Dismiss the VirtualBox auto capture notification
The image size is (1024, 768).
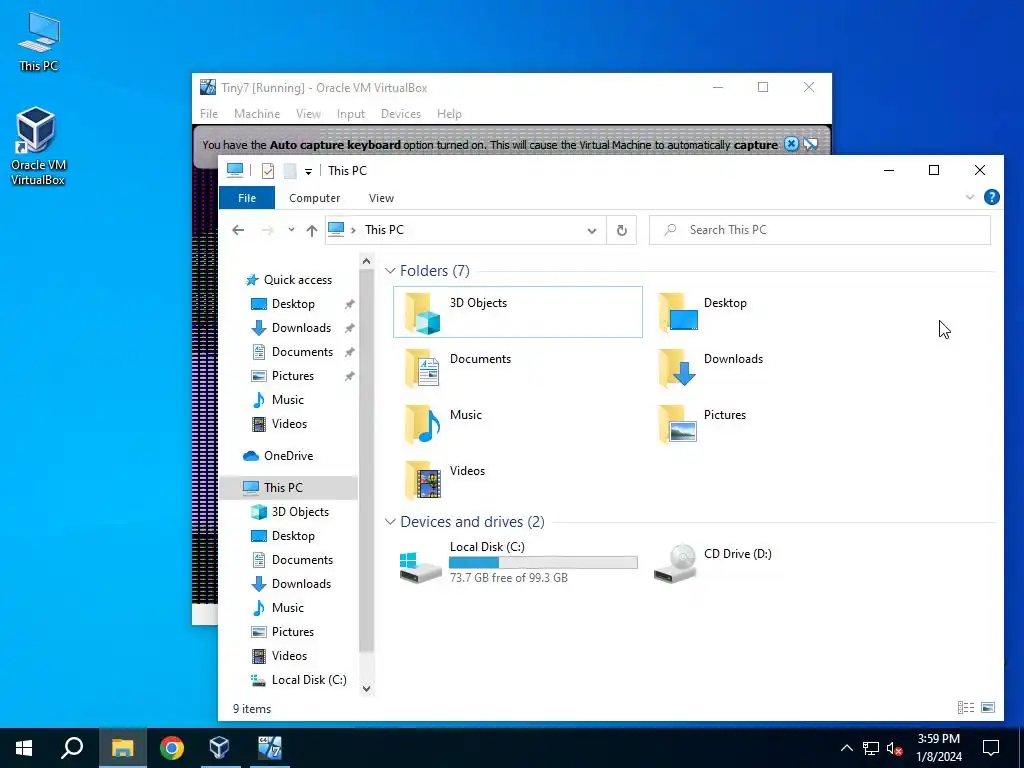point(791,144)
